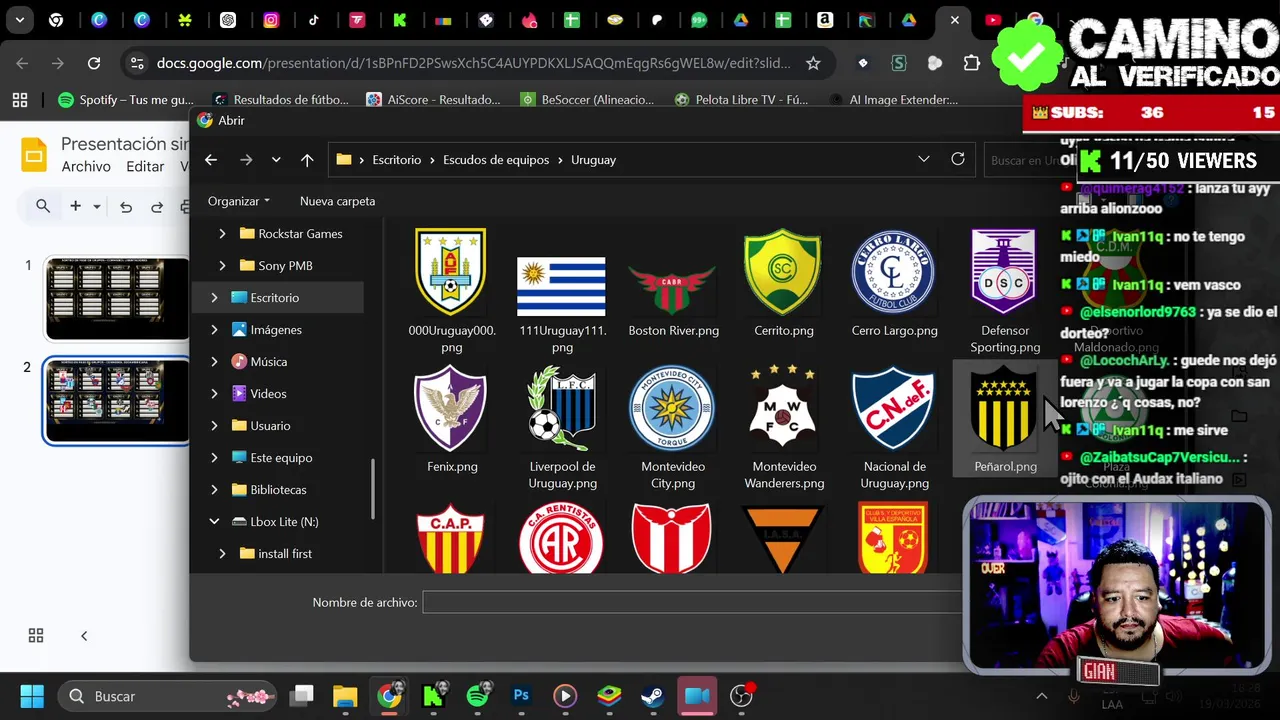Select the install first folder in tree

[285, 554]
